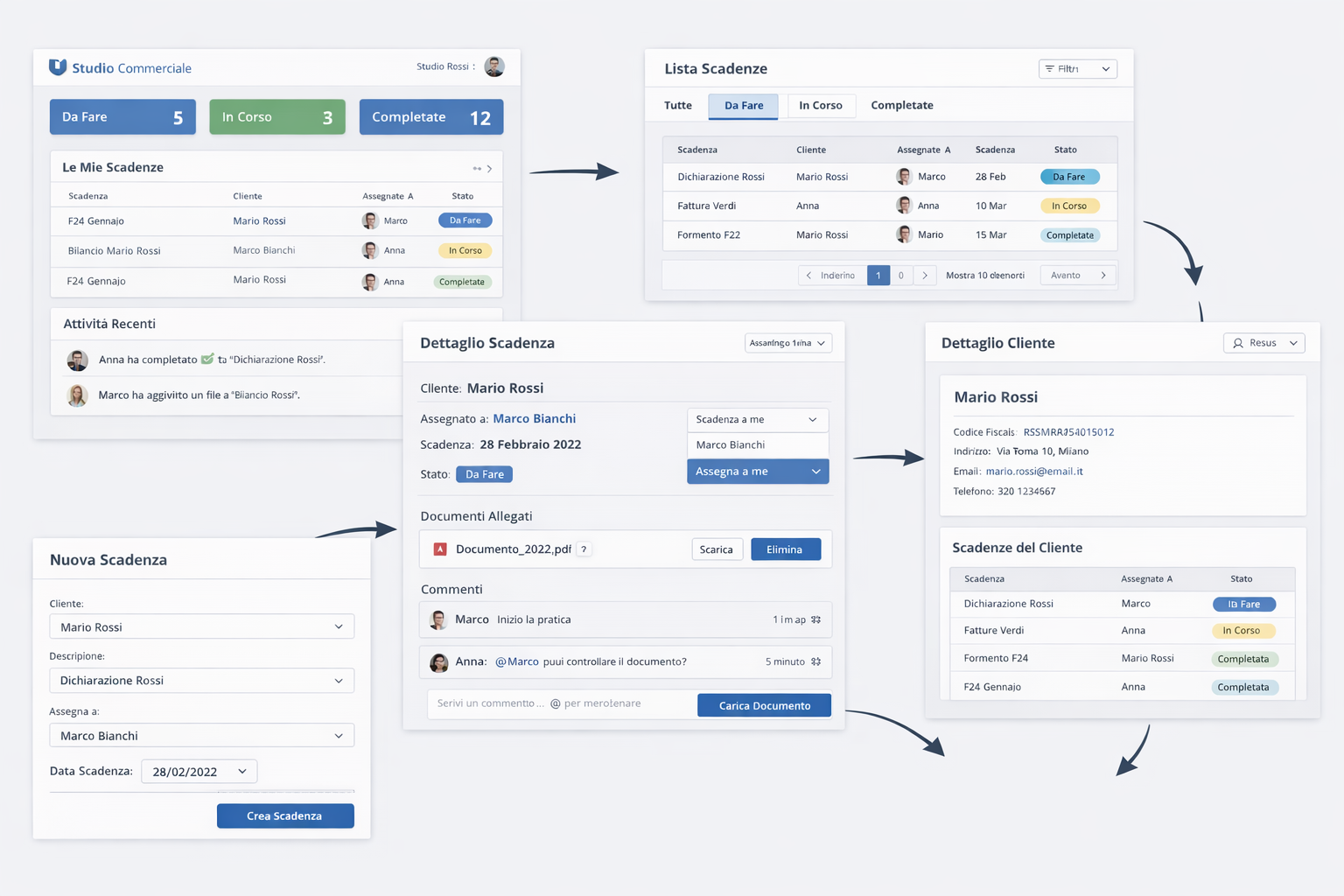
Task: Open the Filtri dropdown in Lista Scadenze
Action: click(x=1078, y=69)
